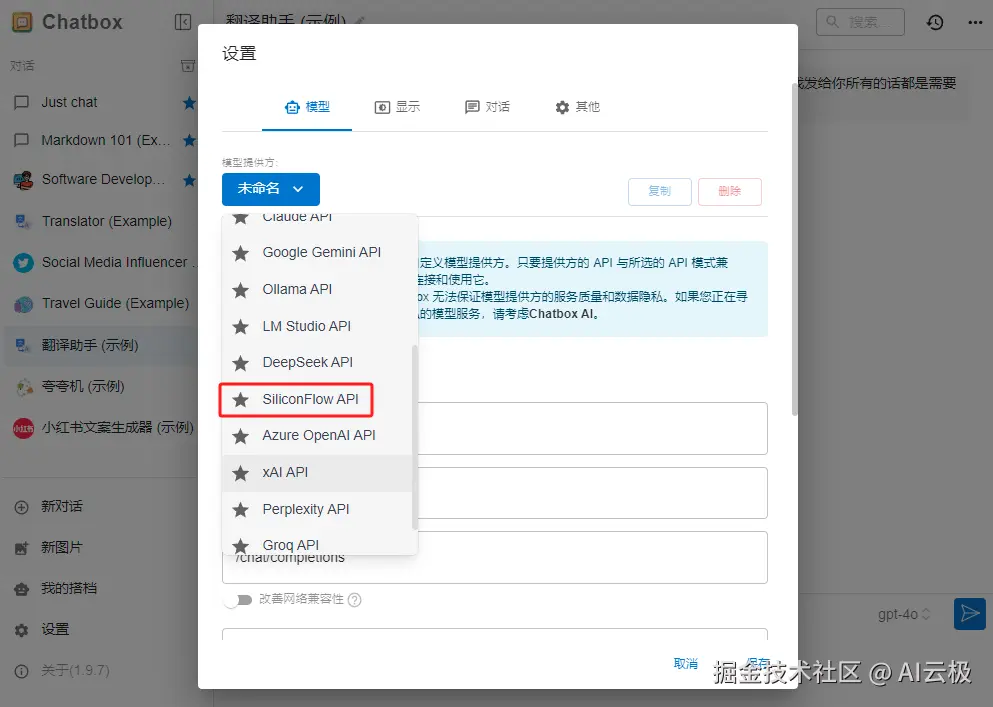Open Travel Guide (Example) conversation
The width and height of the screenshot is (993, 707).
(99, 303)
